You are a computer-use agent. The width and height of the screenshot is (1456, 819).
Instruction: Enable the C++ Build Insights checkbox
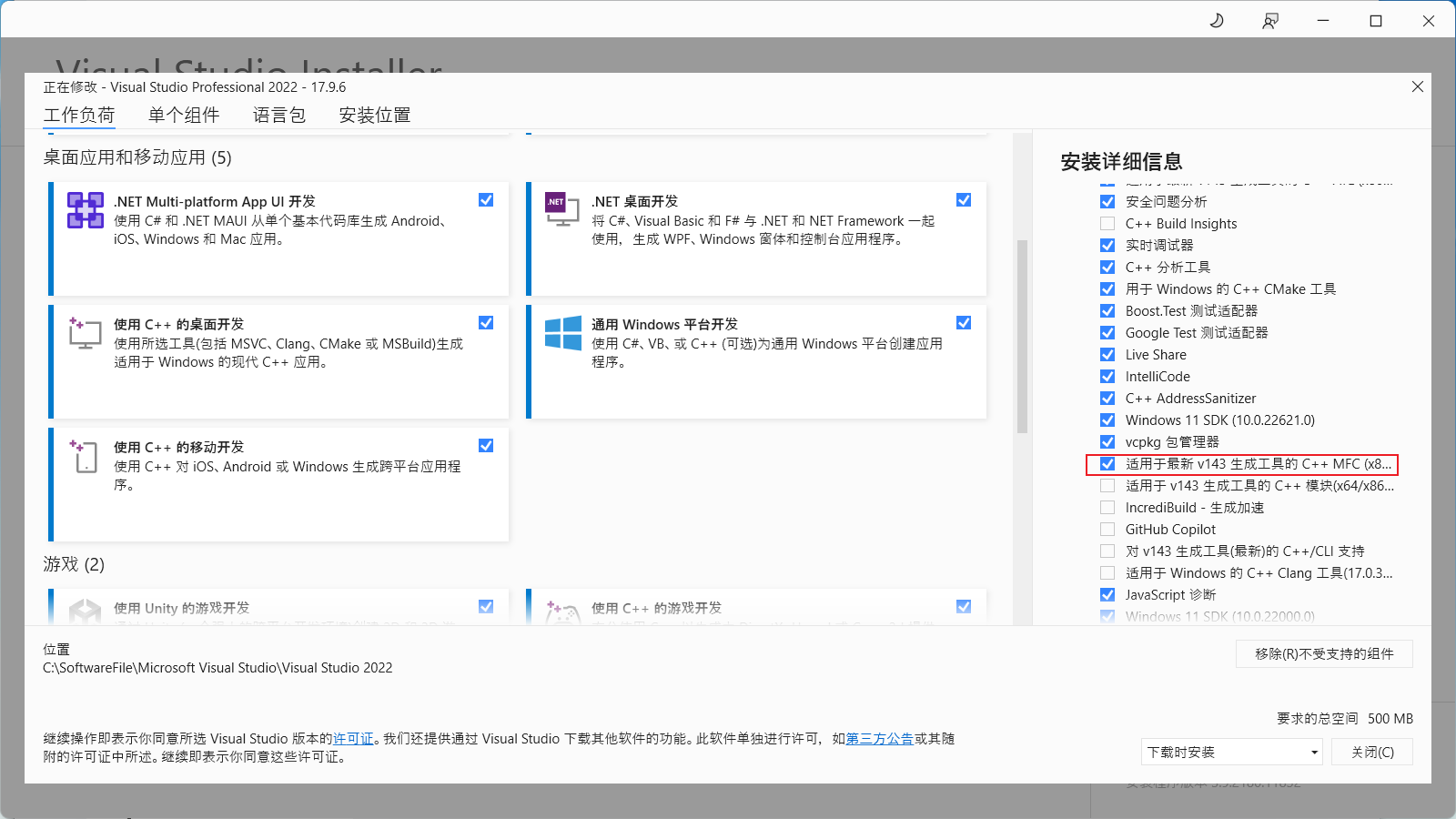point(1107,224)
